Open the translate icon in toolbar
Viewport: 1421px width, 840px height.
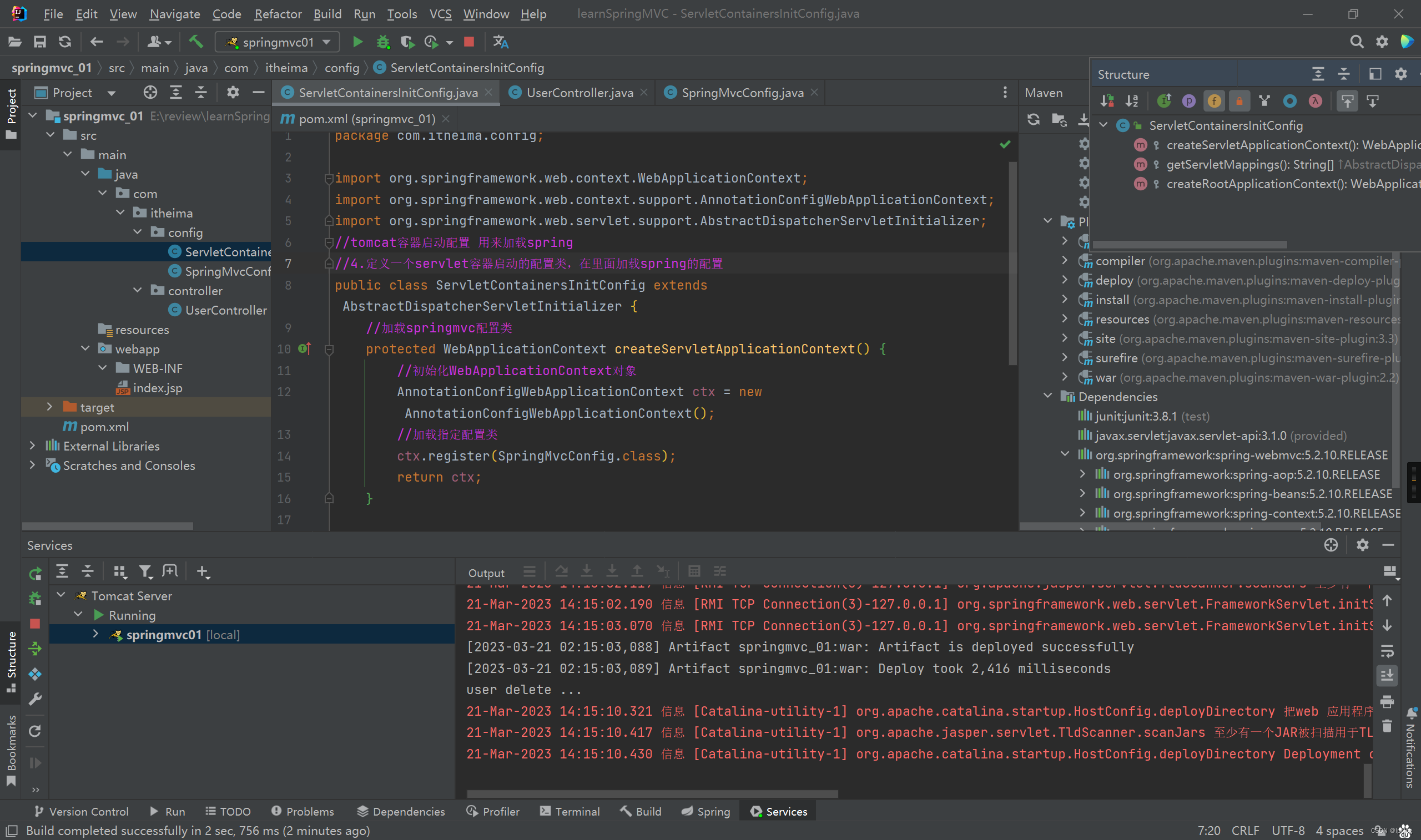tap(501, 42)
